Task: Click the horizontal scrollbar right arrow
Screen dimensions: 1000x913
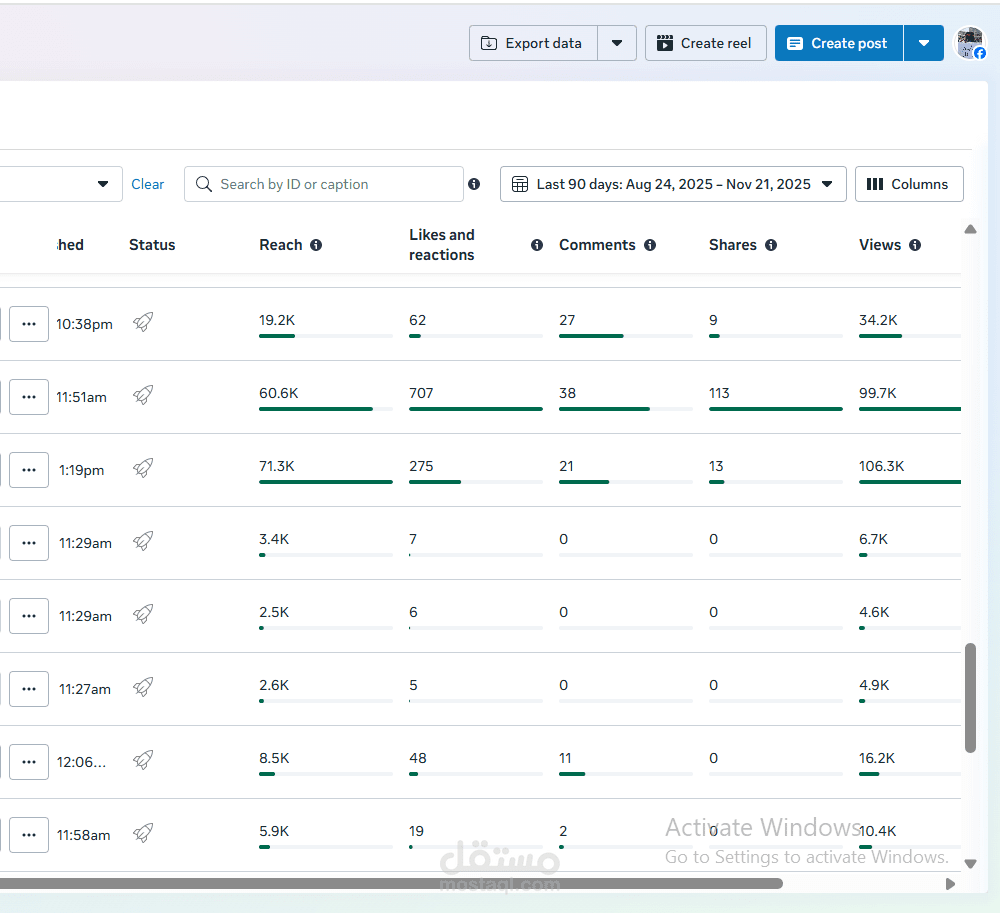Action: point(950,884)
